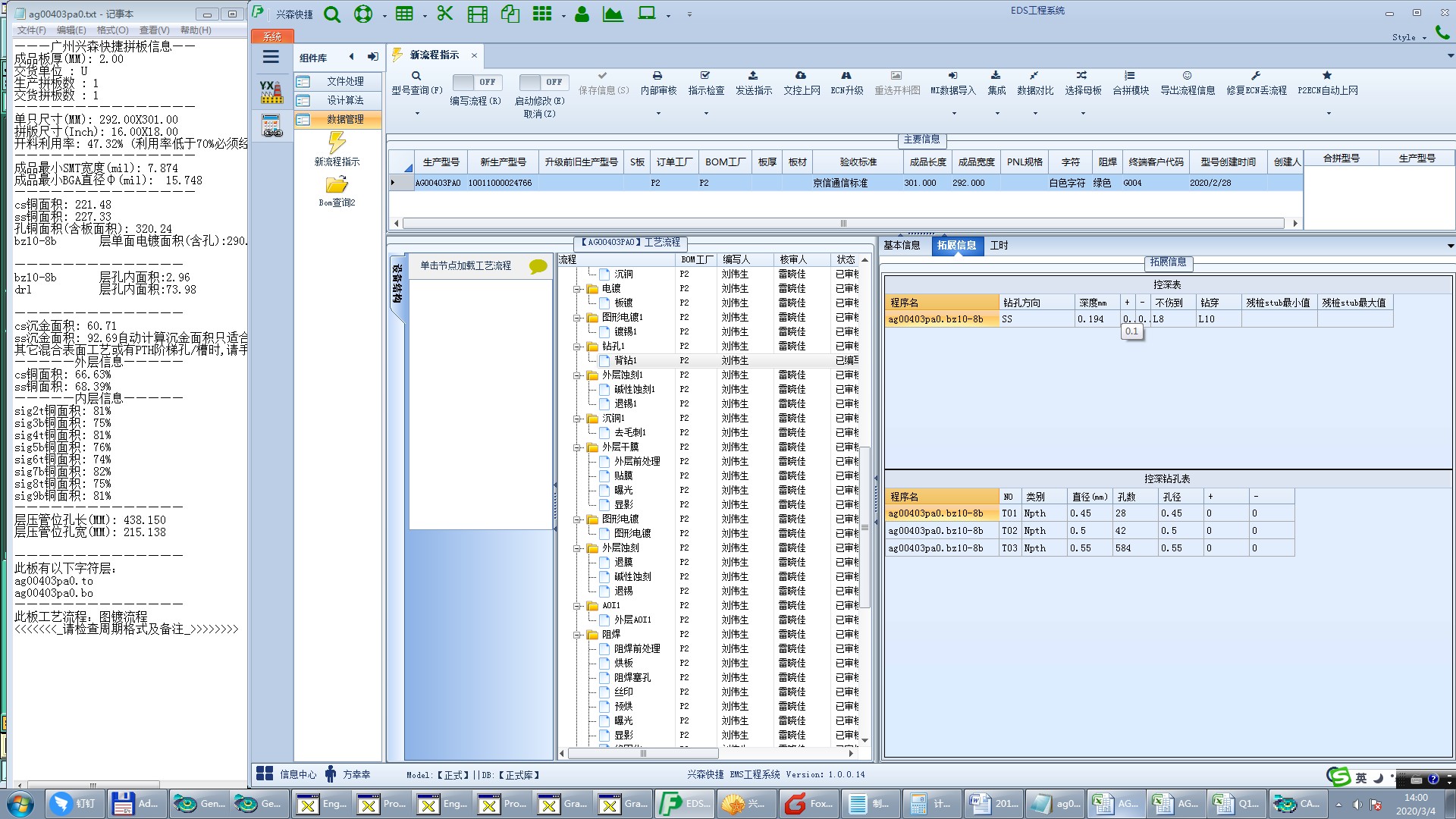Click the monitor screen icon
The height and width of the screenshot is (819, 1456).
tap(647, 14)
